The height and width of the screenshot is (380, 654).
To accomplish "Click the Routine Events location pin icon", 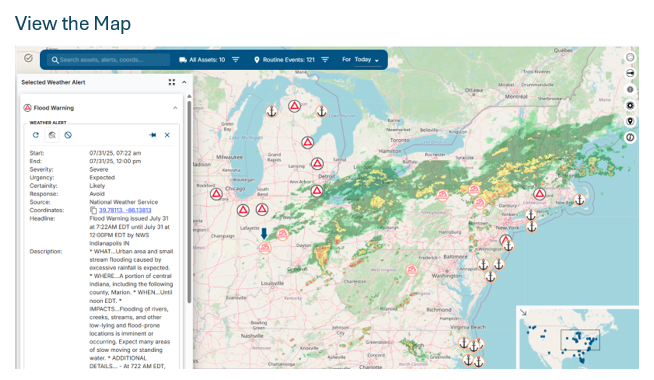I will tap(257, 60).
